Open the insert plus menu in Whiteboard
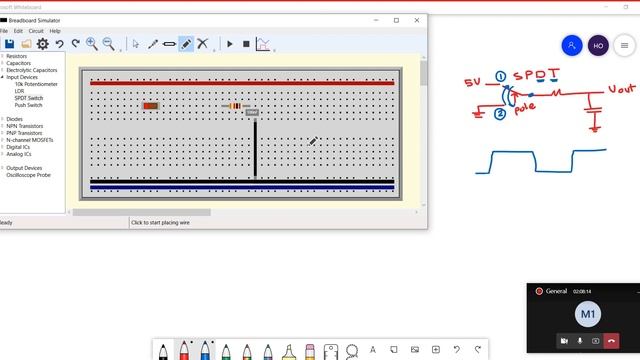The image size is (640, 360). [x=436, y=350]
